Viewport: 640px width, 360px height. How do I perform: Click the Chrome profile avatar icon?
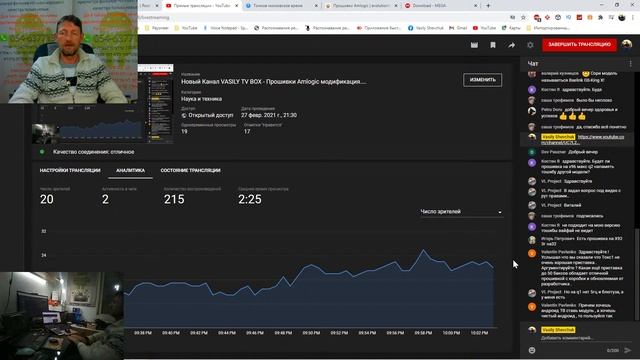point(622,18)
